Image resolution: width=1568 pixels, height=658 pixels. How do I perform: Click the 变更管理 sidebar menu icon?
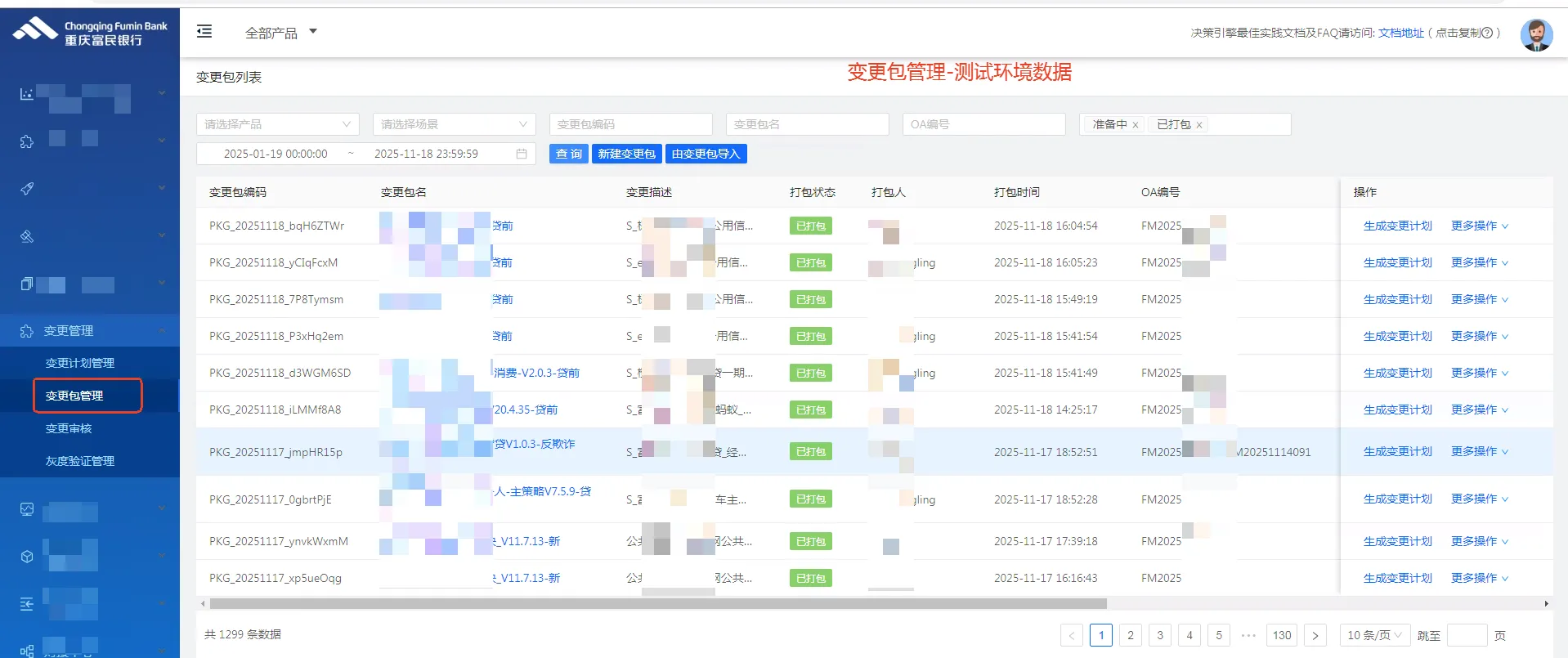coord(26,331)
